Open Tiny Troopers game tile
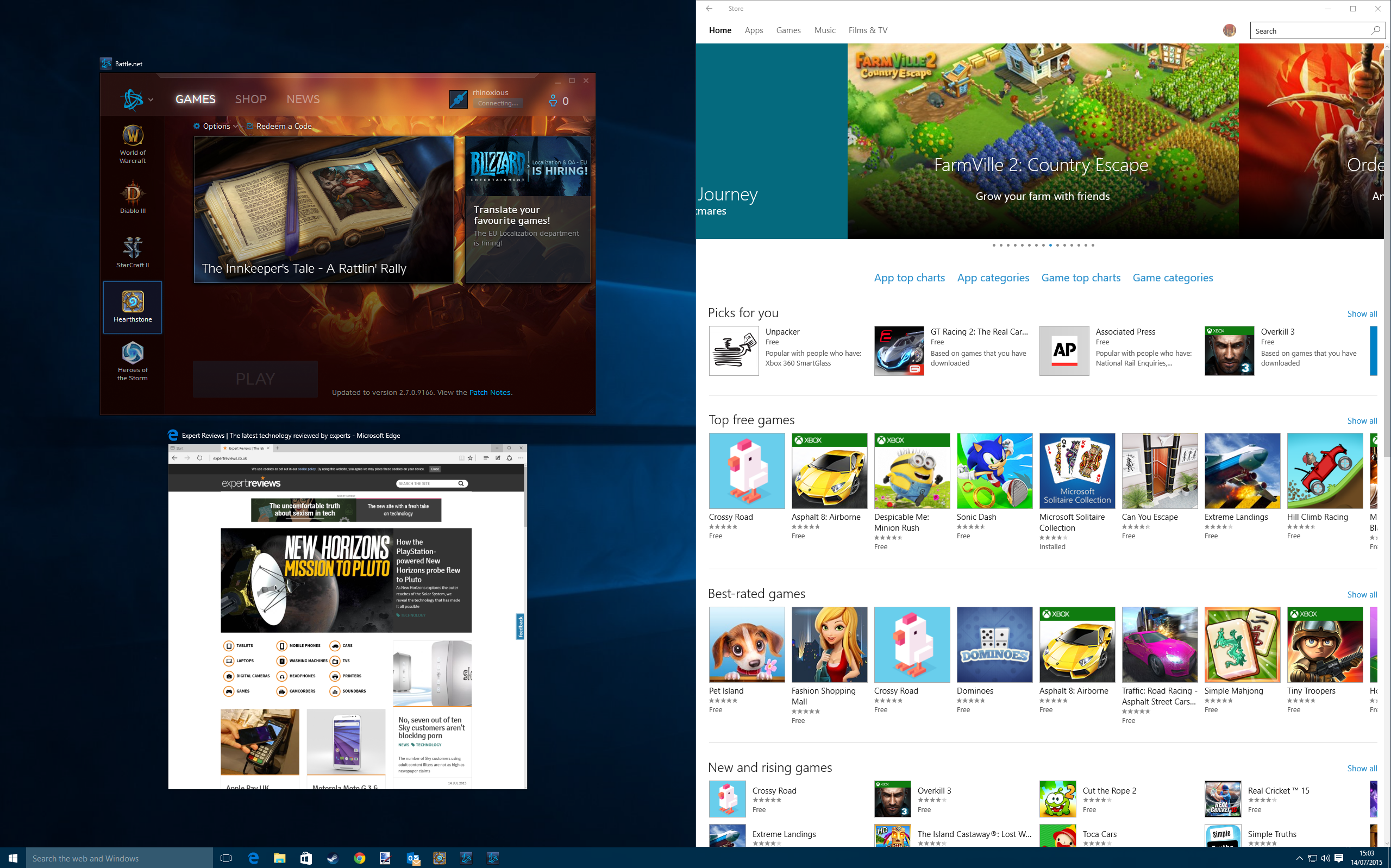 [x=1324, y=645]
